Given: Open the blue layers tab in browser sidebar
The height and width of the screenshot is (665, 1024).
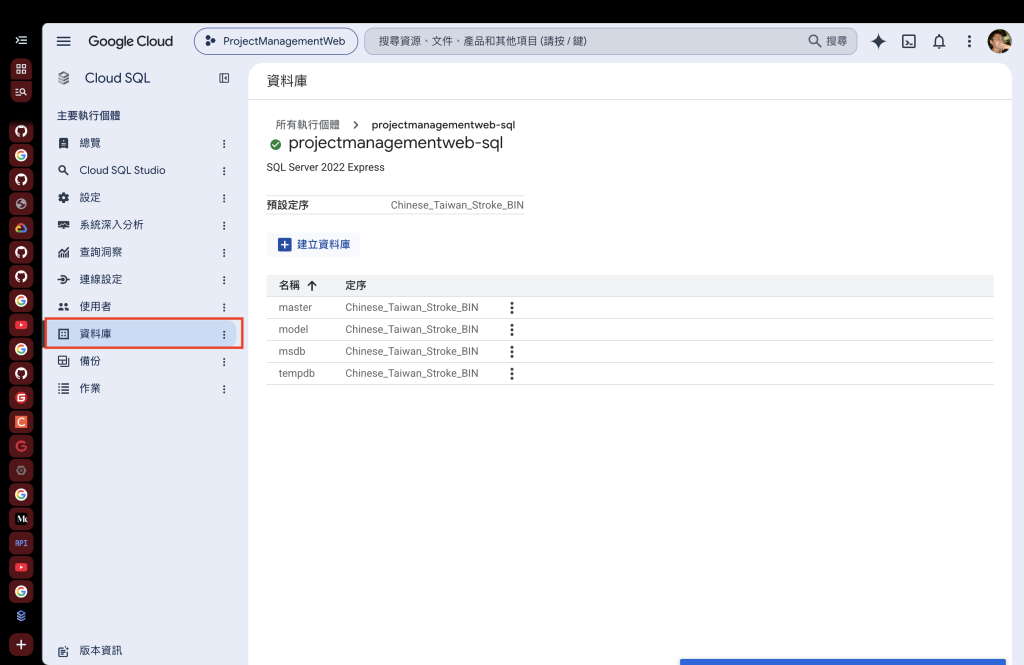Looking at the screenshot, I should pyautogui.click(x=21, y=615).
